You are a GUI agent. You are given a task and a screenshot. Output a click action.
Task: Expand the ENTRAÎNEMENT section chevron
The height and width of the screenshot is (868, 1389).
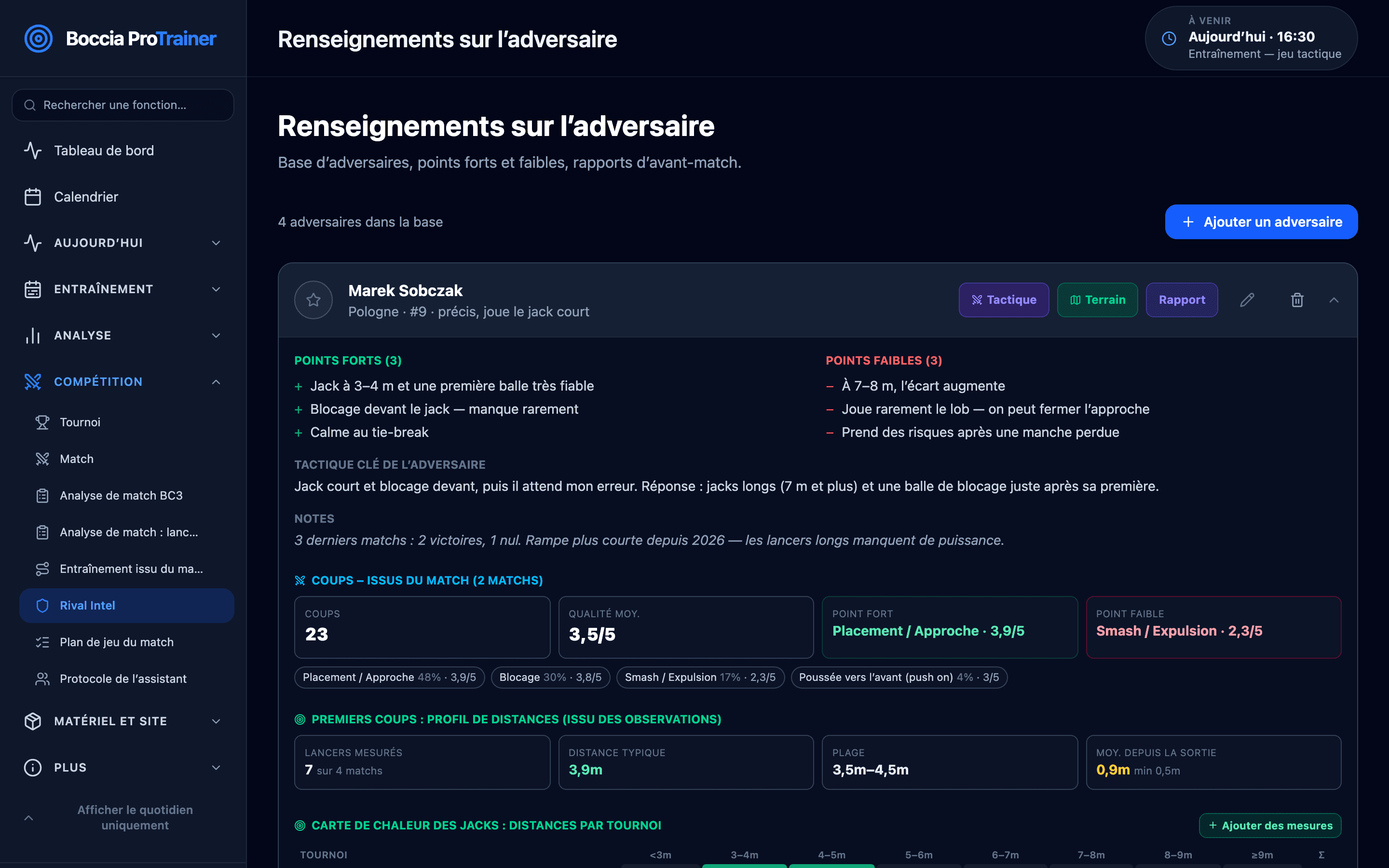[x=216, y=289]
